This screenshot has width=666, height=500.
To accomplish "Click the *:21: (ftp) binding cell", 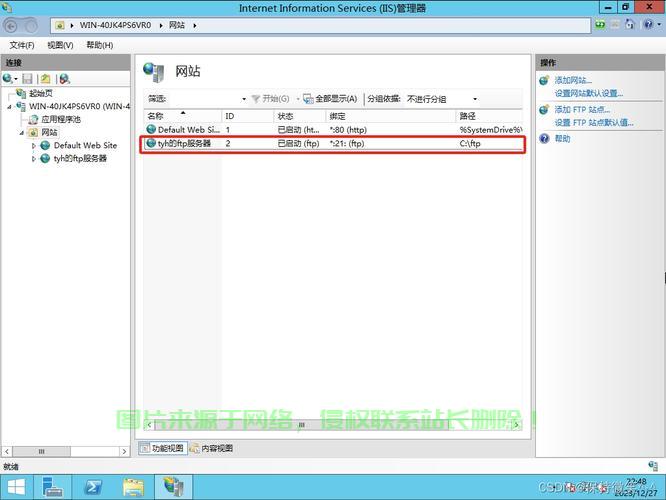I will (347, 144).
